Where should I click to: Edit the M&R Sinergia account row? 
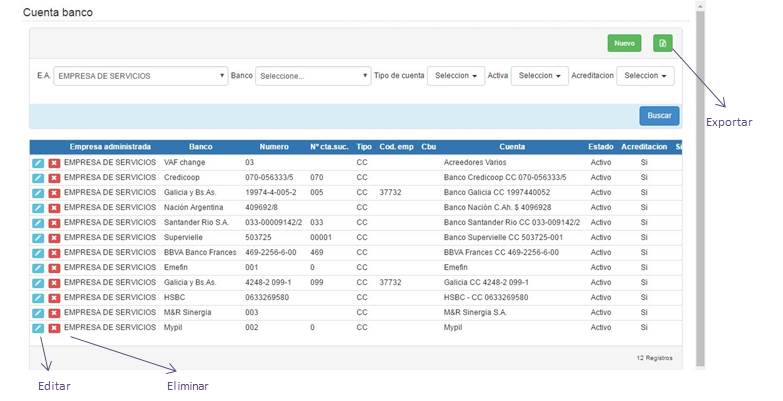click(x=37, y=312)
